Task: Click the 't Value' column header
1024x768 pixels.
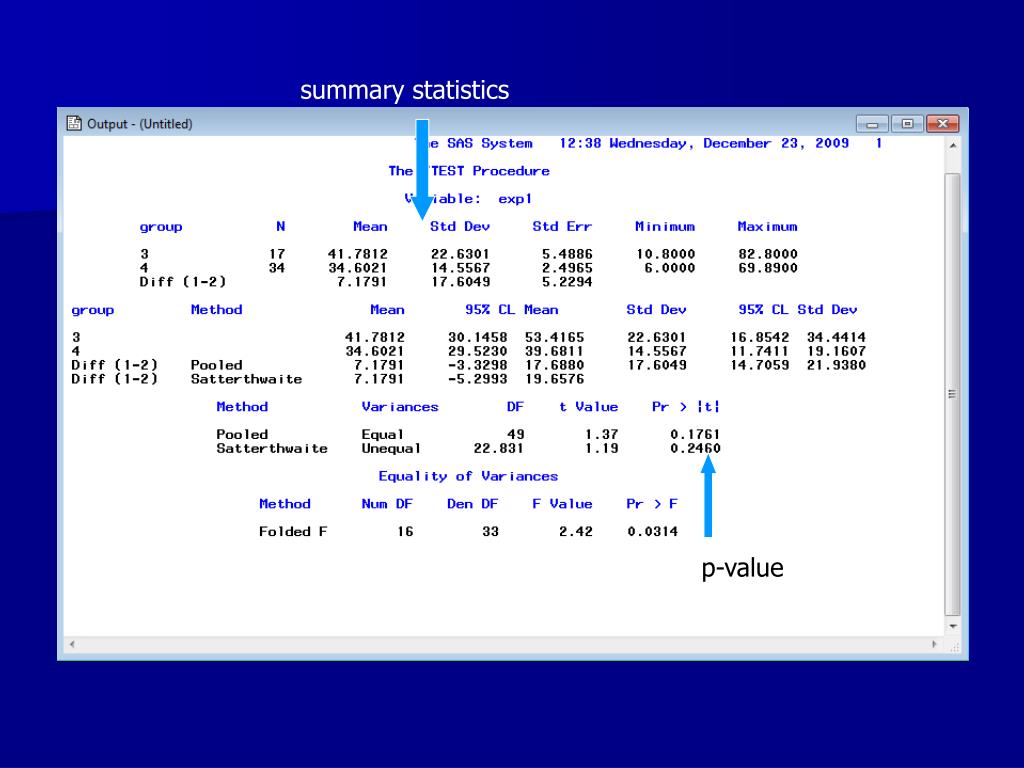Action: point(588,407)
